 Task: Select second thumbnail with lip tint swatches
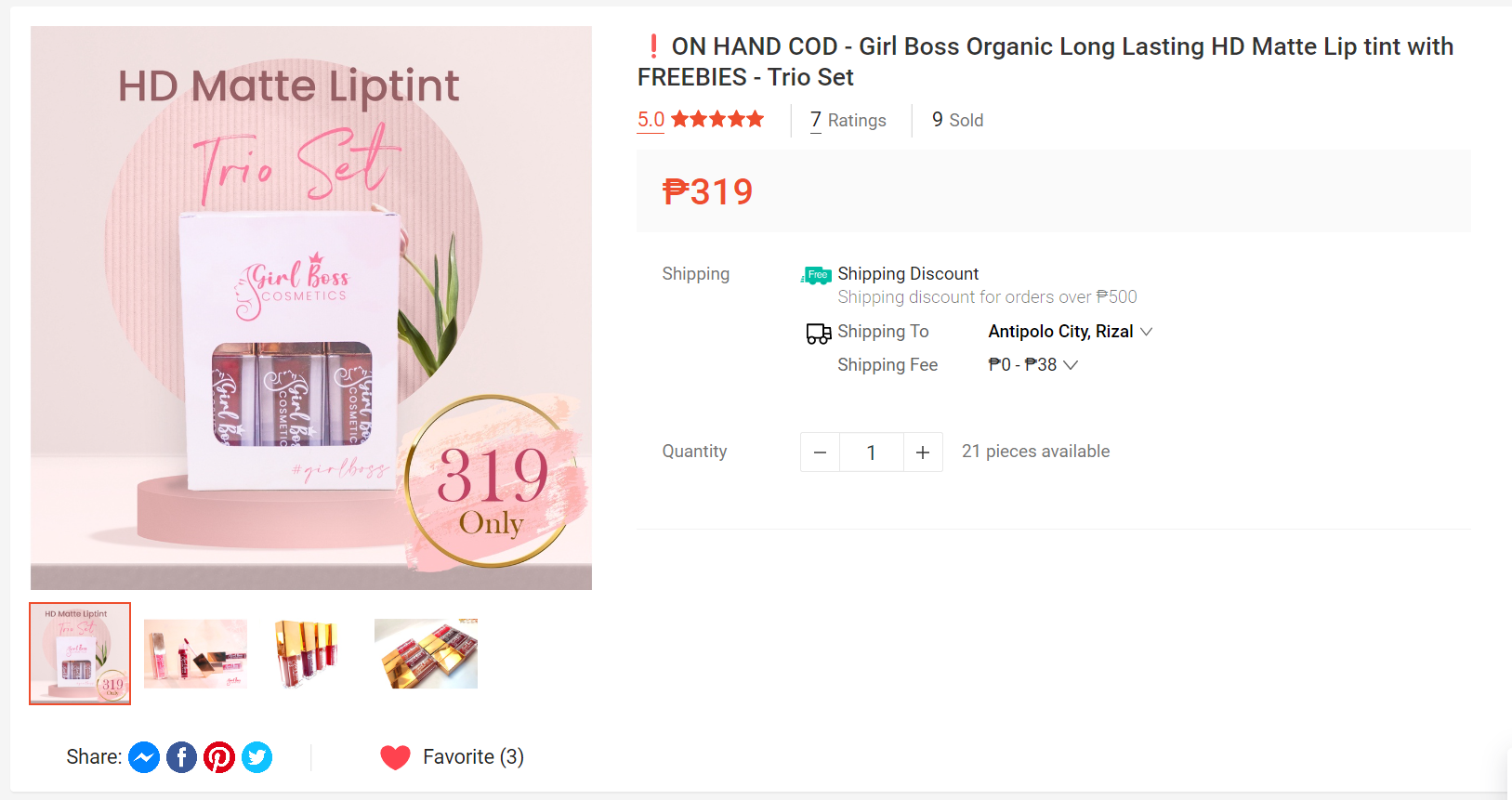[195, 653]
